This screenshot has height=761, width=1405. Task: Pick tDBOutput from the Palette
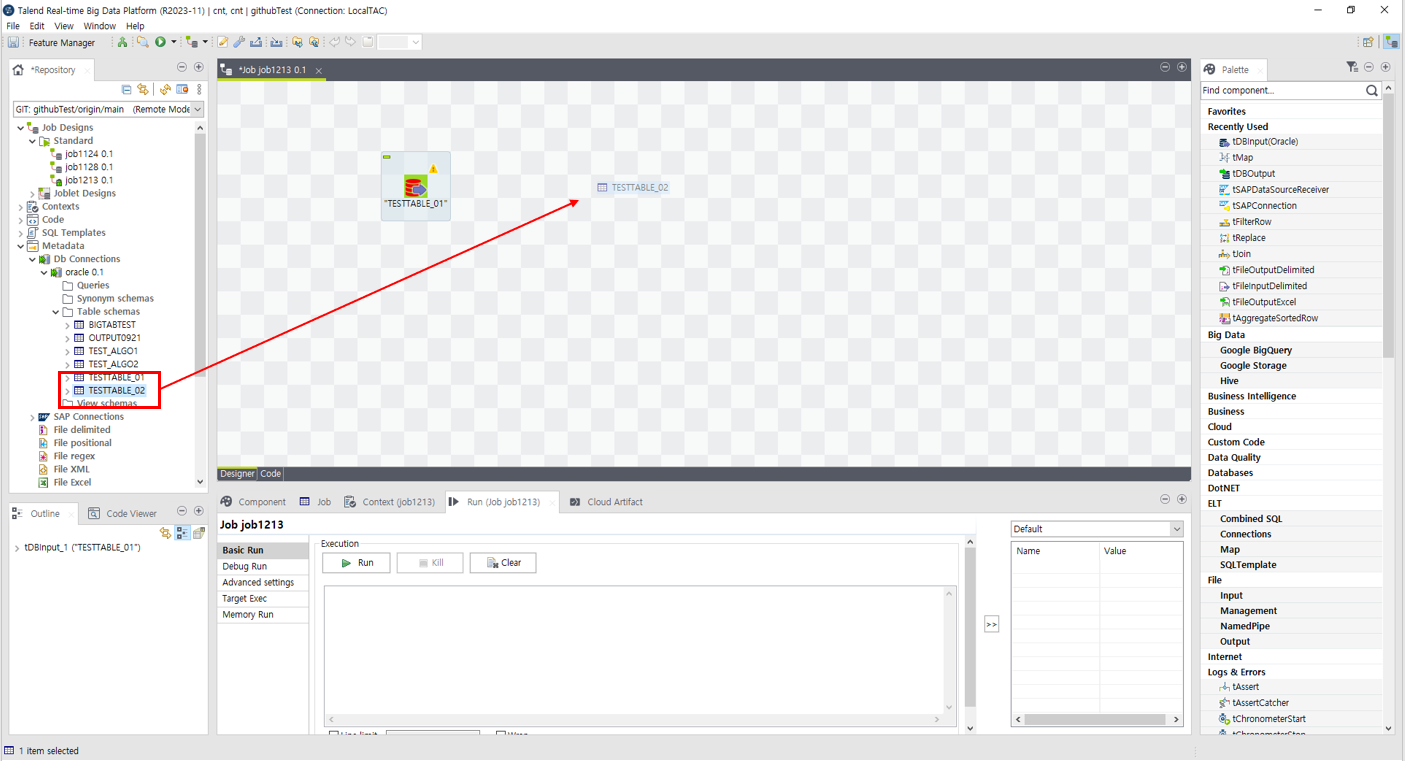(x=1253, y=174)
